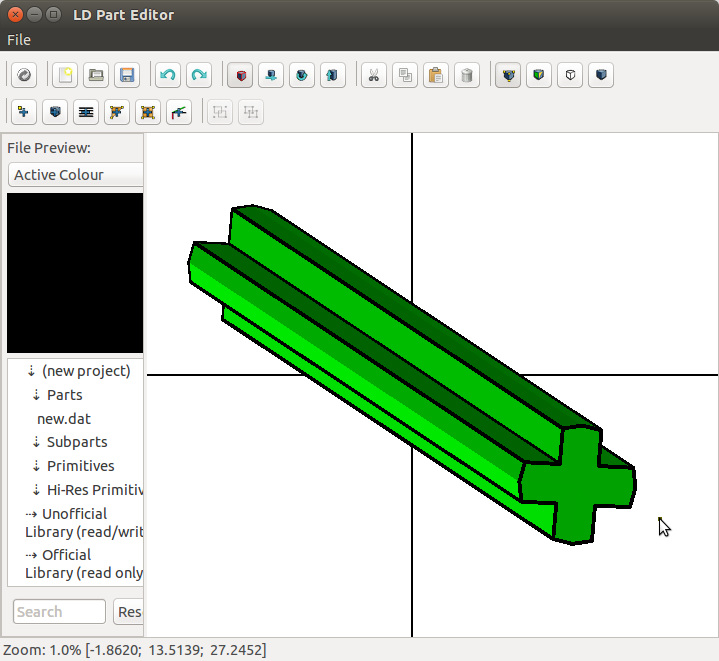Click the File Preview: label
The height and width of the screenshot is (661, 719).
coord(49,148)
